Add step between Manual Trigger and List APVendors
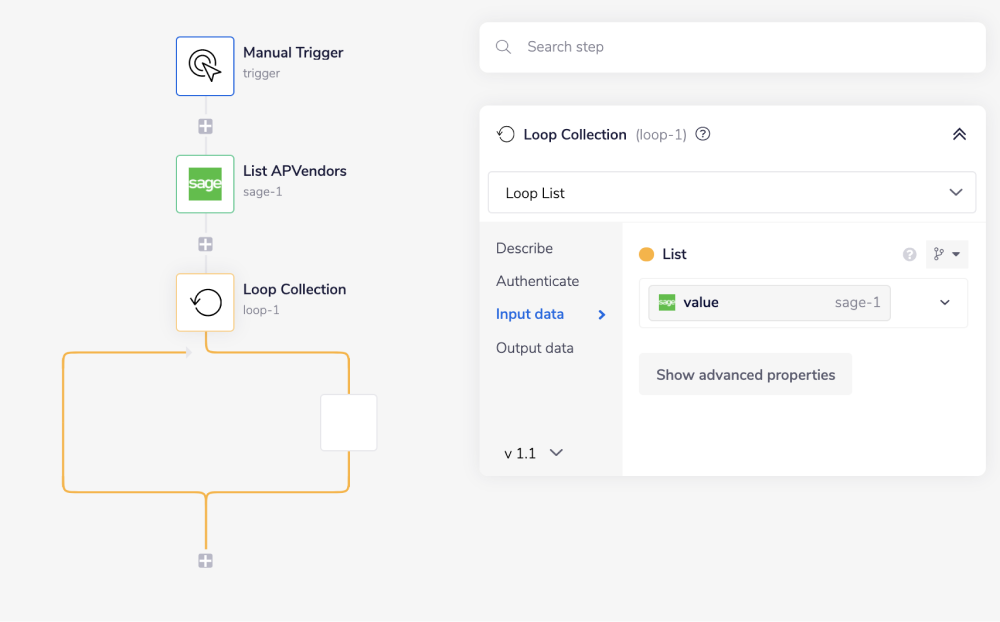This screenshot has width=1000, height=622. [205, 126]
